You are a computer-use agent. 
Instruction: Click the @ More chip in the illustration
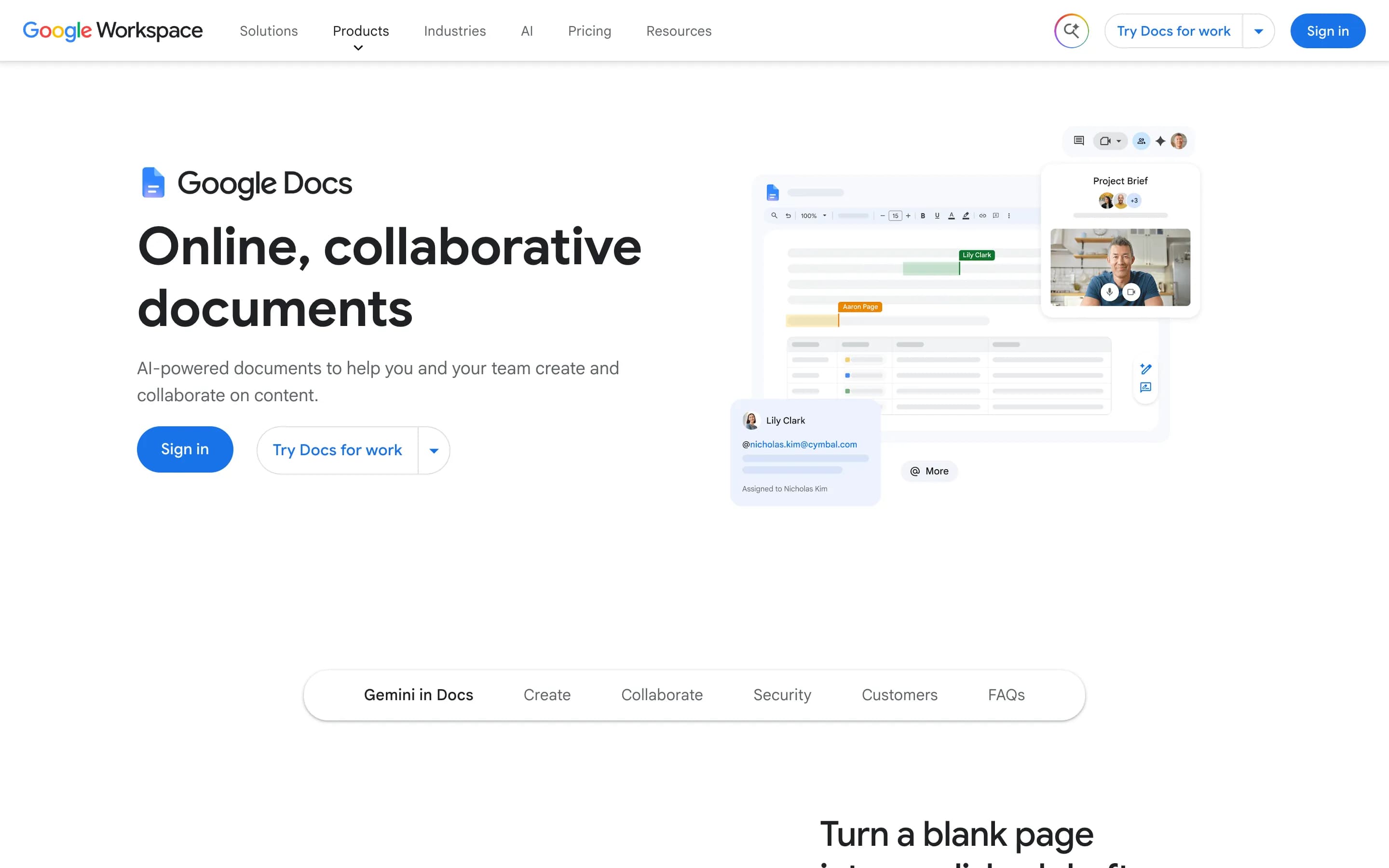point(929,471)
